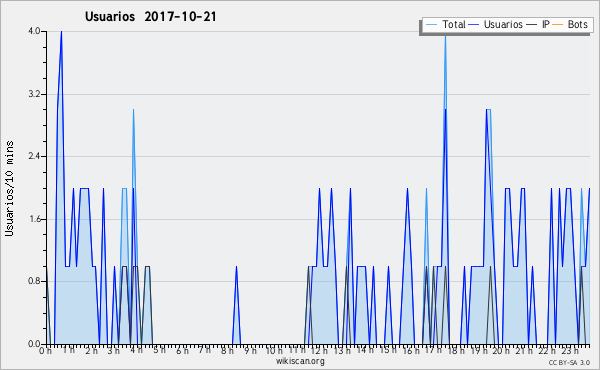
Task: Click the 10 h x-axis label
Action: (274, 351)
